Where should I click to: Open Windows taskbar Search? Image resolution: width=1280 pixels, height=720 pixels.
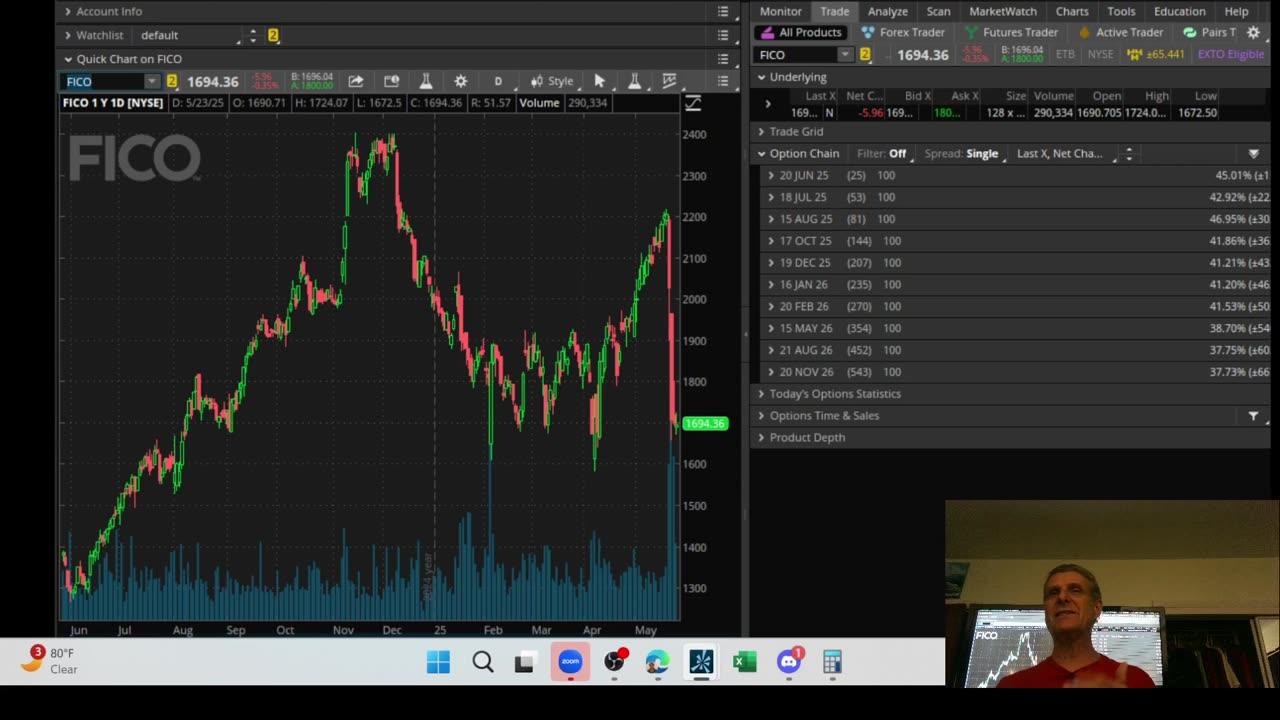pyautogui.click(x=483, y=662)
